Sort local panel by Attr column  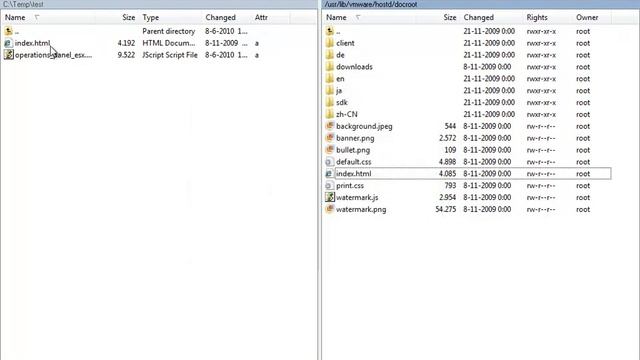click(261, 18)
